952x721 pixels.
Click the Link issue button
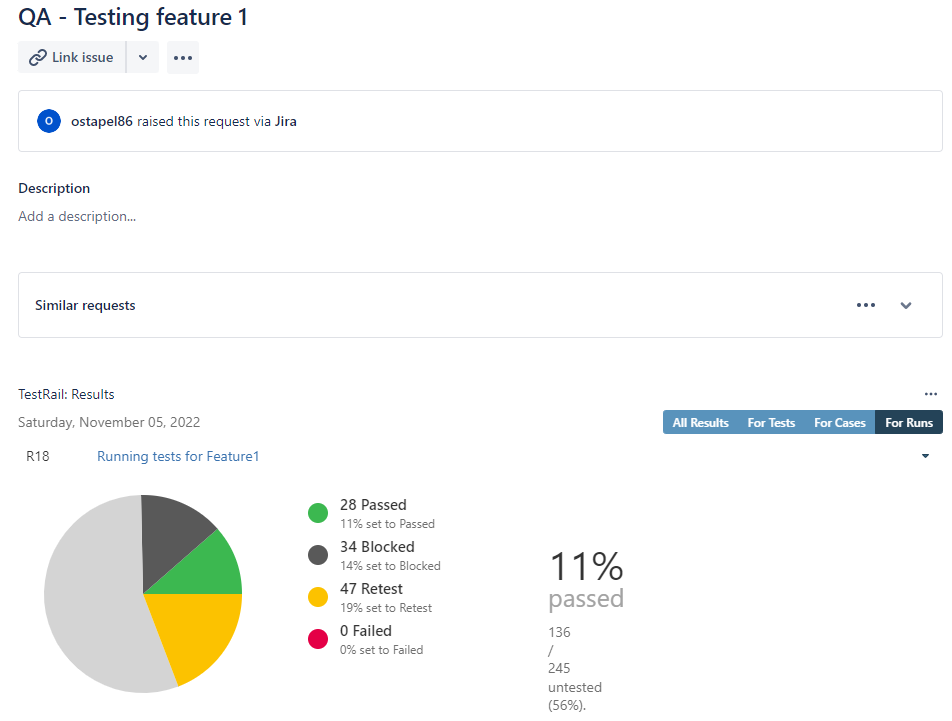click(72, 57)
